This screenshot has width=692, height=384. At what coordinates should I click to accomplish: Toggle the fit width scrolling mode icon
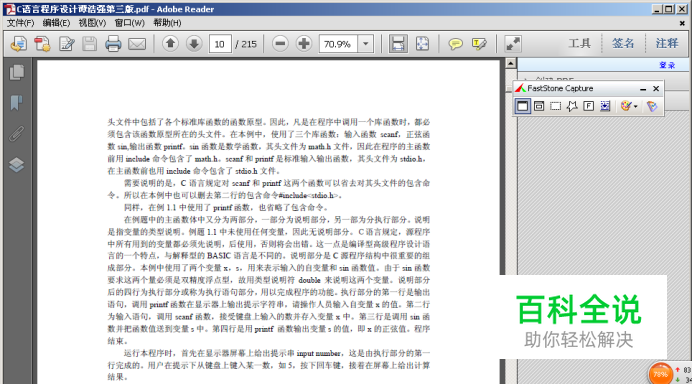click(398, 44)
